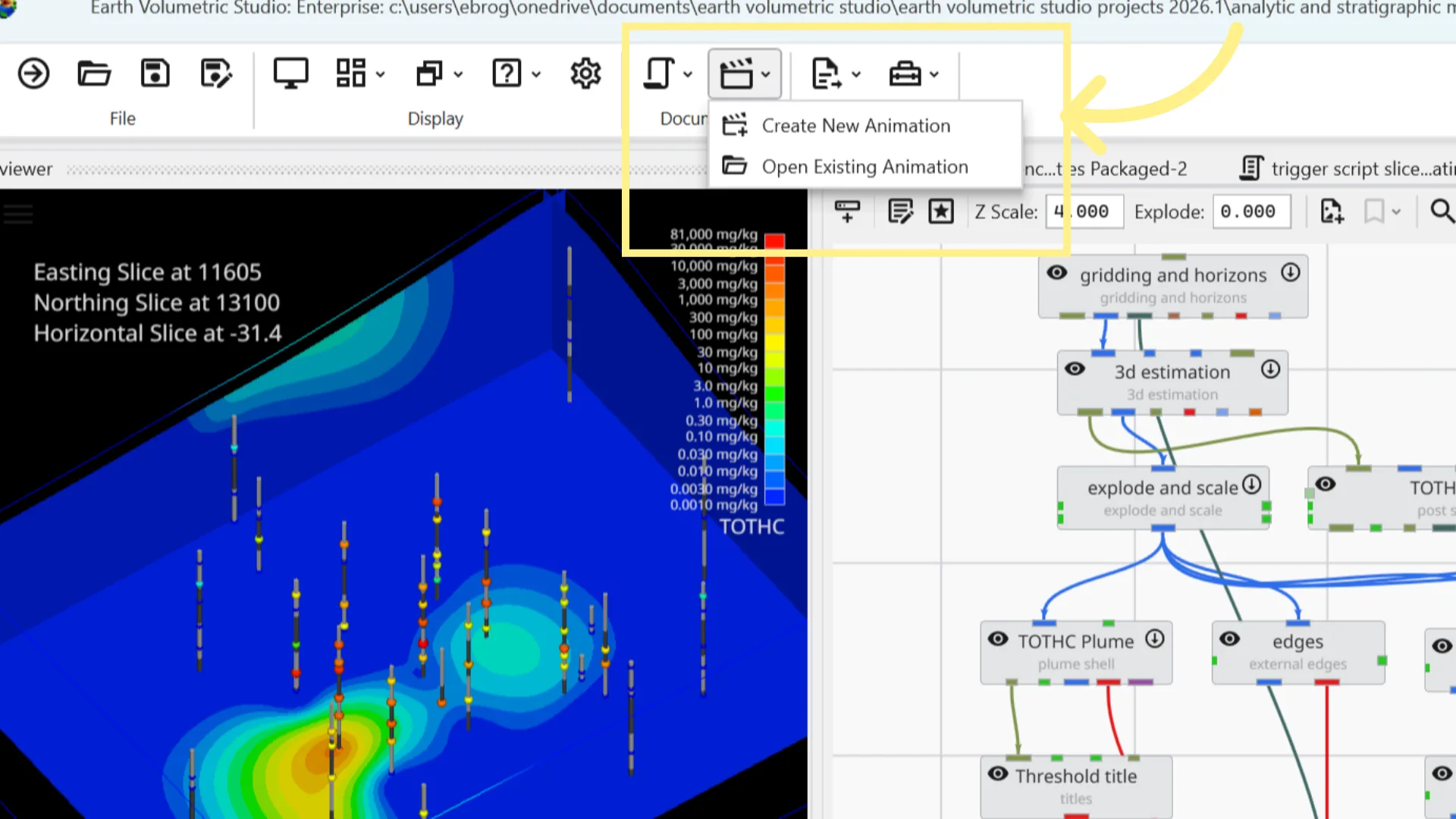The image size is (1456, 819).
Task: Select Open Existing Animation menu item
Action: point(865,166)
